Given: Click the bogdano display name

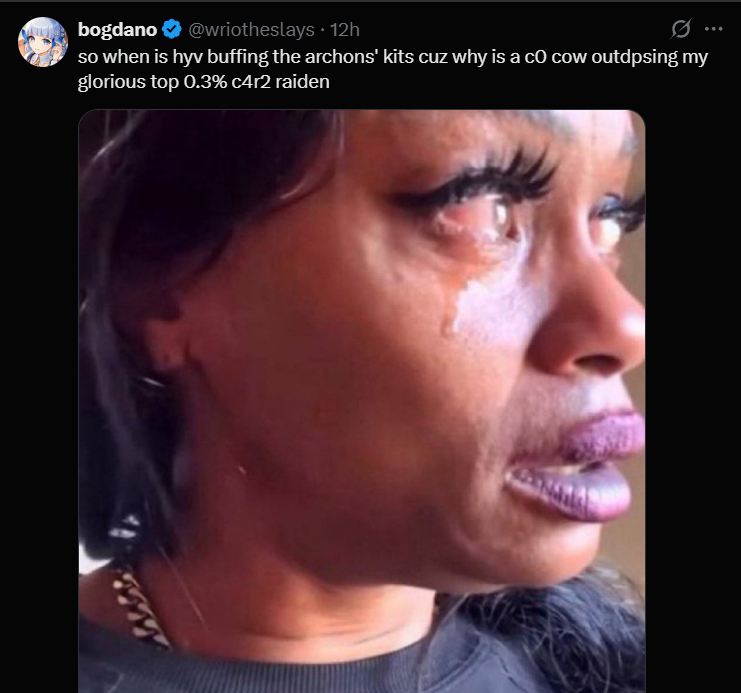Looking at the screenshot, I should (117, 29).
